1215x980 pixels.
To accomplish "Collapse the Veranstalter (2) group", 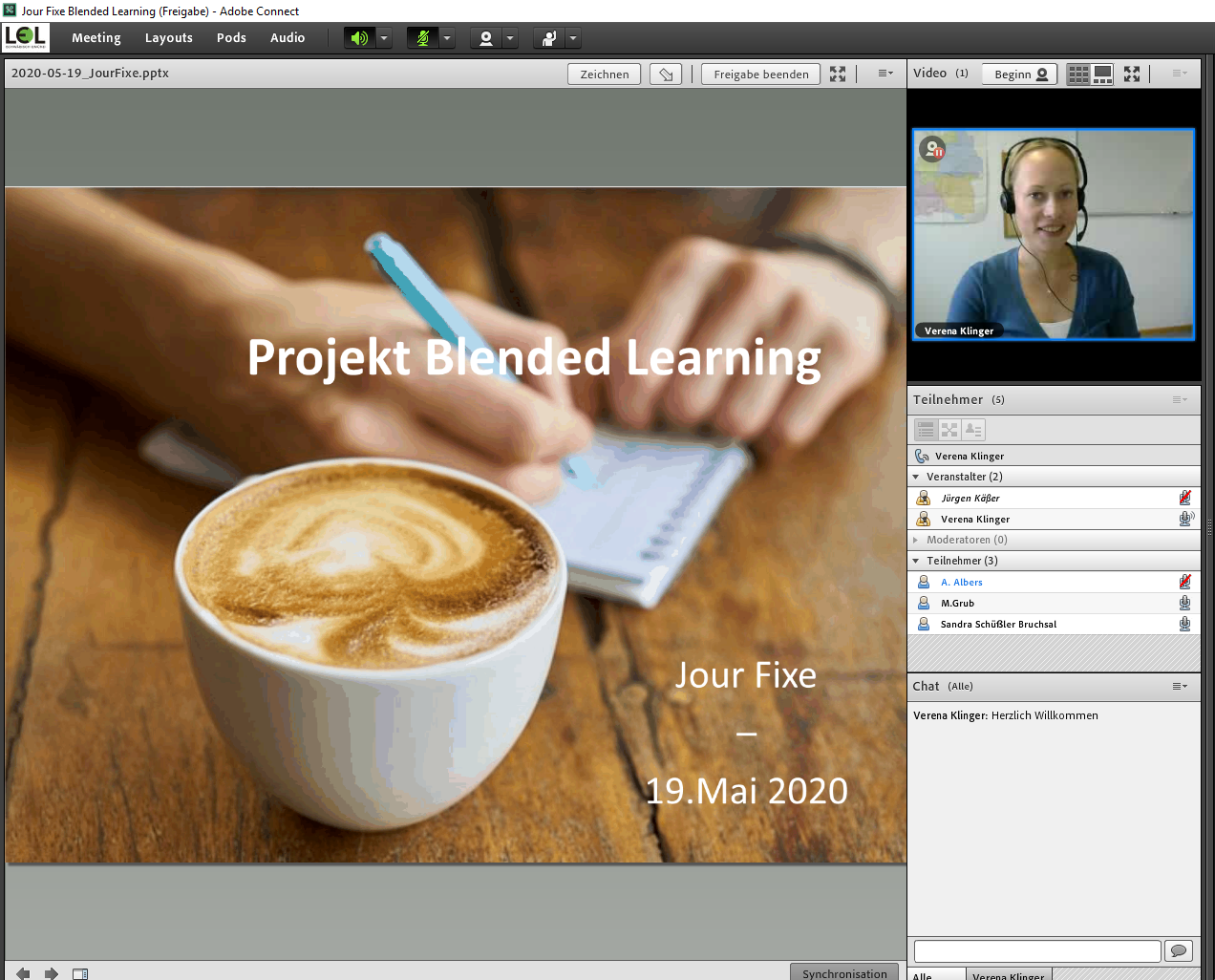I will [x=916, y=477].
